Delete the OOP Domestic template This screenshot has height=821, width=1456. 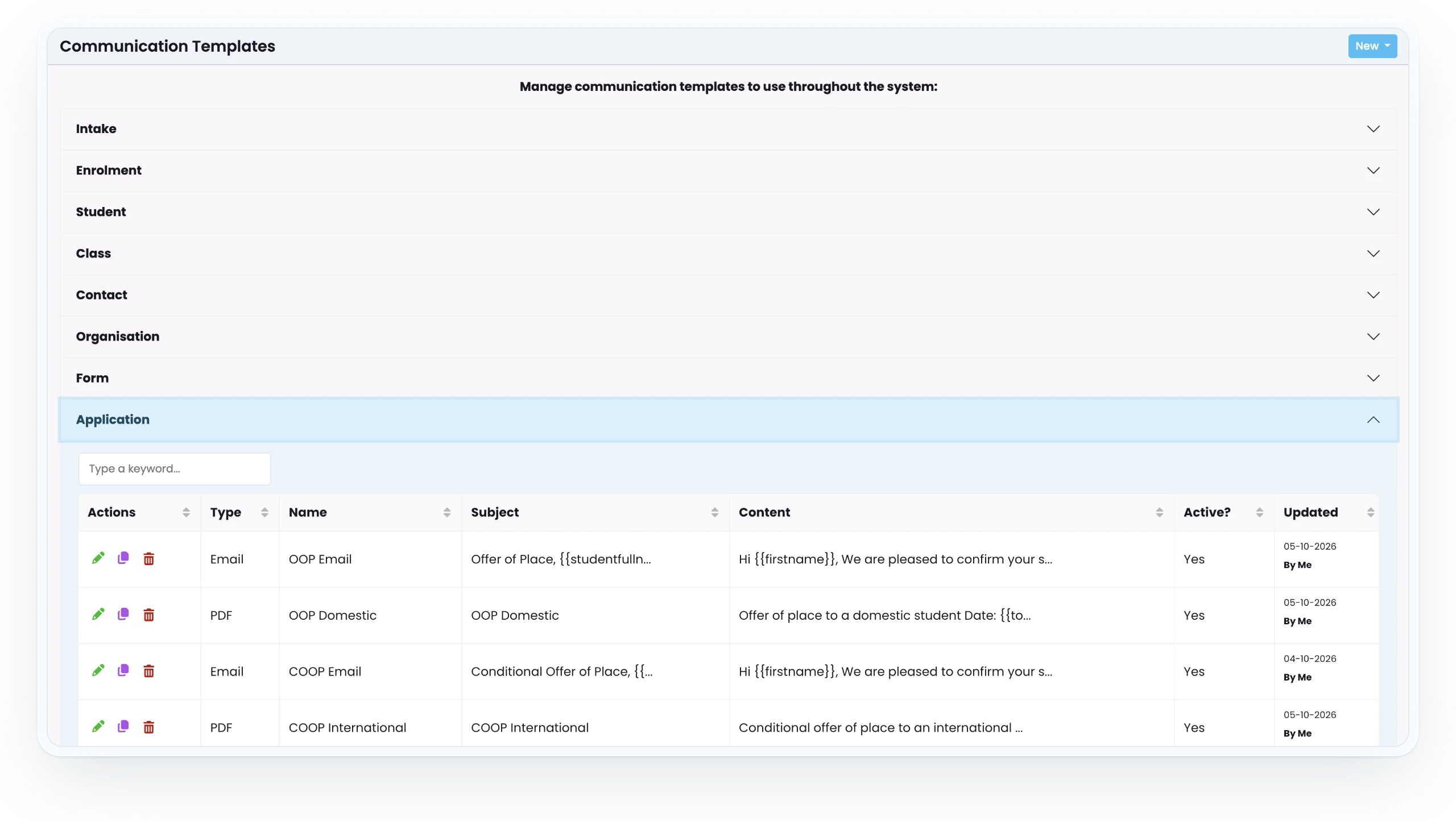148,615
